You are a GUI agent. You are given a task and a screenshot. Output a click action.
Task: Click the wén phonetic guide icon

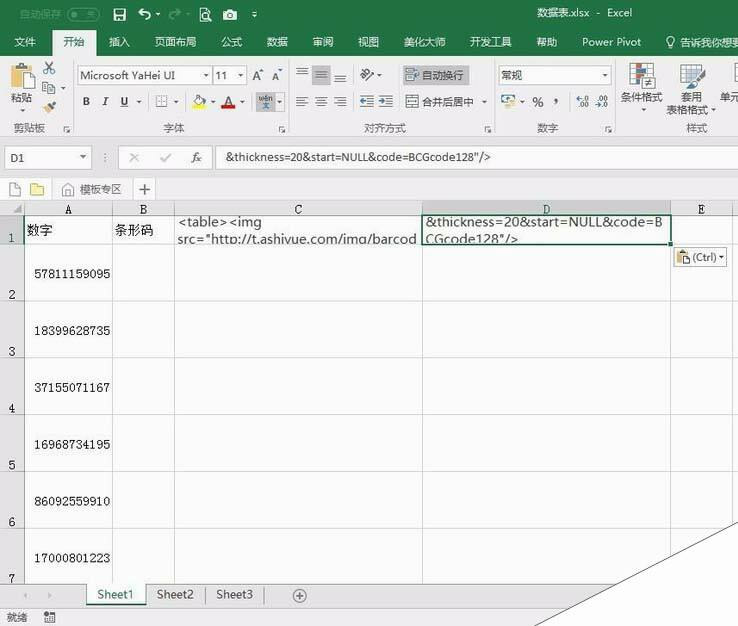[x=265, y=101]
